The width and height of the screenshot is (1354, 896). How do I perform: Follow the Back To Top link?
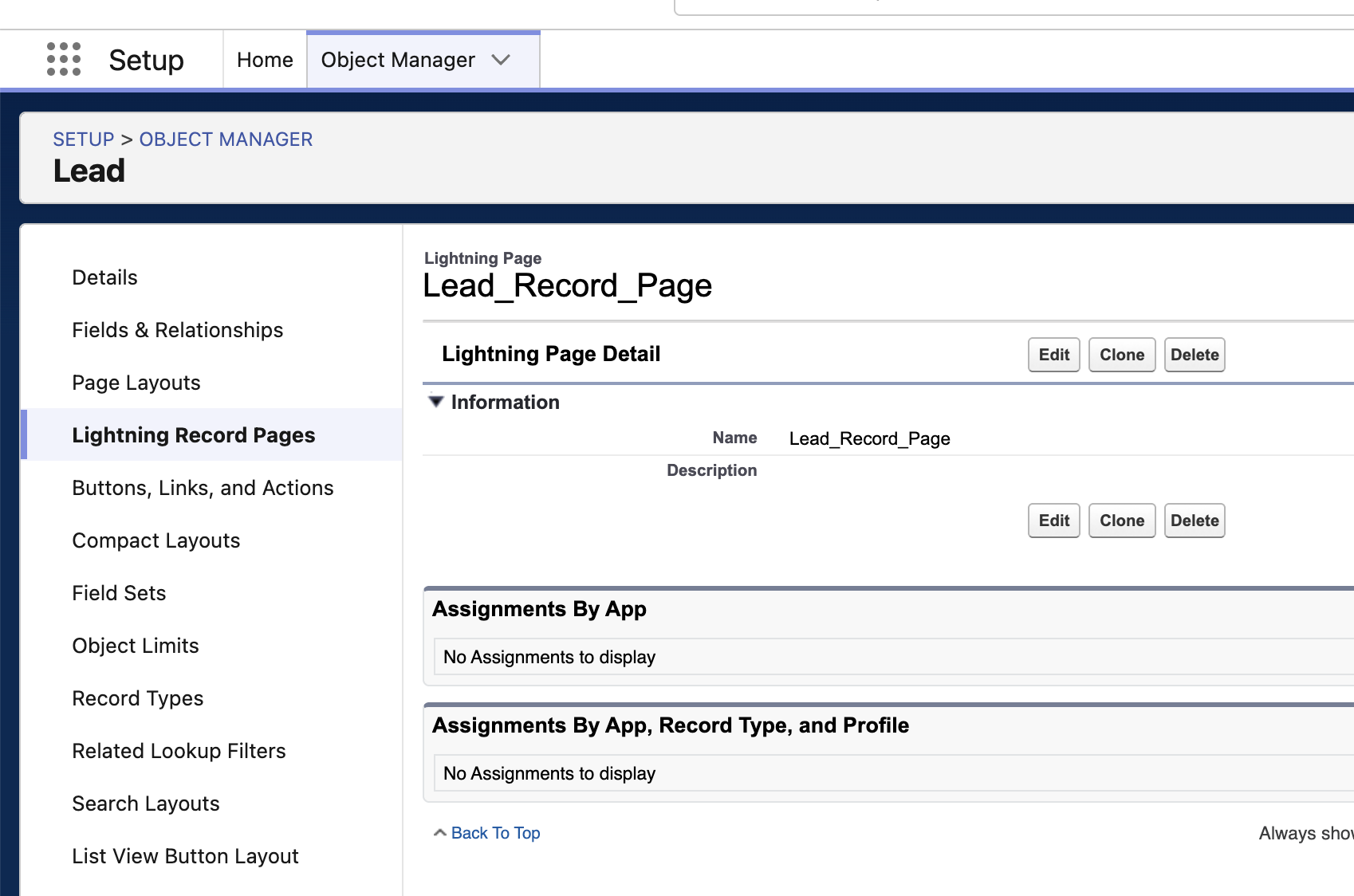495,833
